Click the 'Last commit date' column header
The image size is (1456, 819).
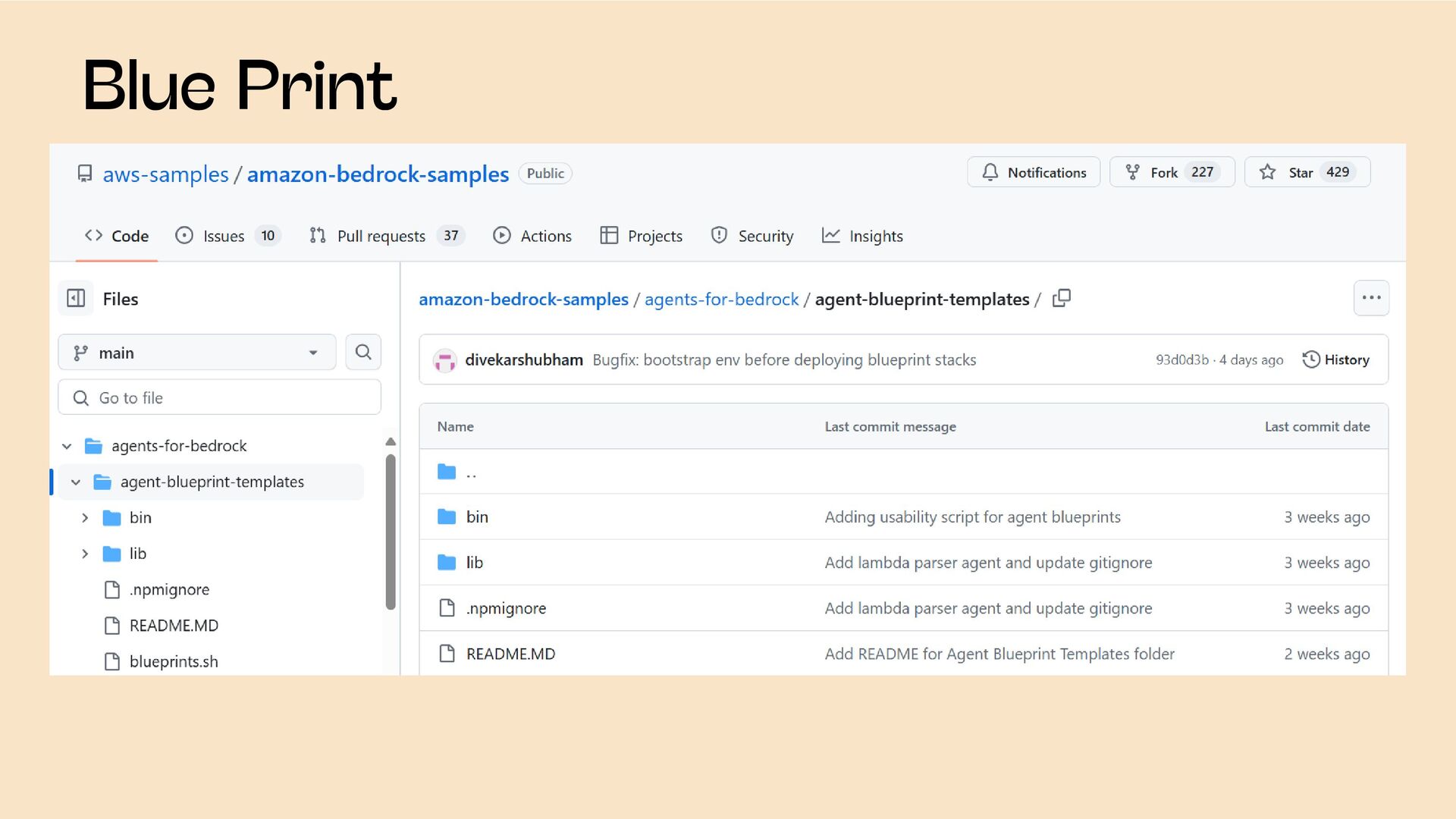coord(1317,426)
